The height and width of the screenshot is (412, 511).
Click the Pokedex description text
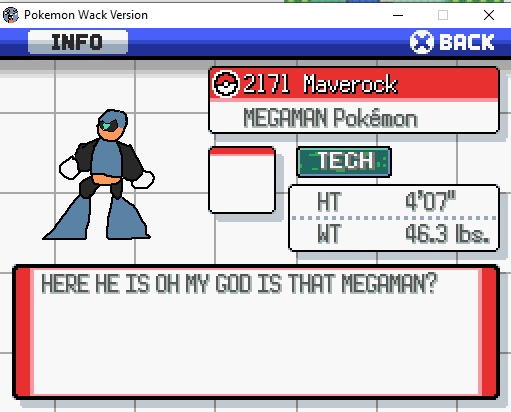pos(239,284)
